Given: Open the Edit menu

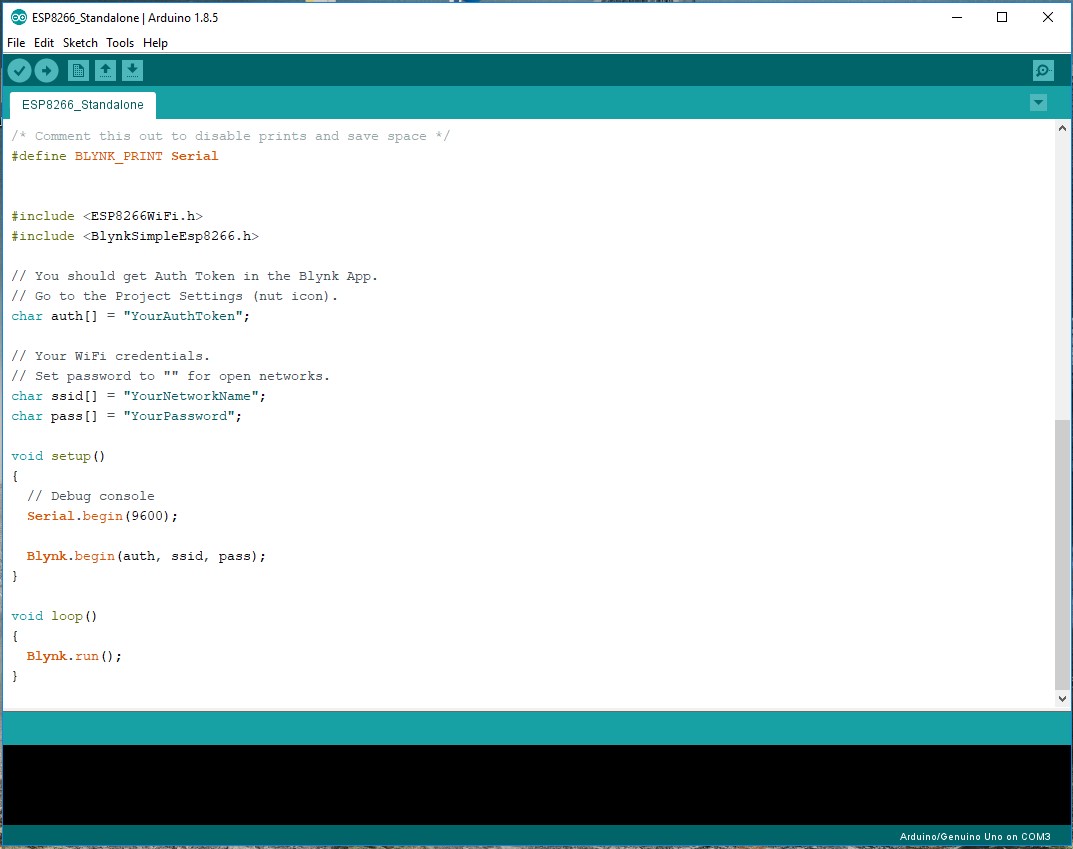Looking at the screenshot, I should click(x=44, y=42).
